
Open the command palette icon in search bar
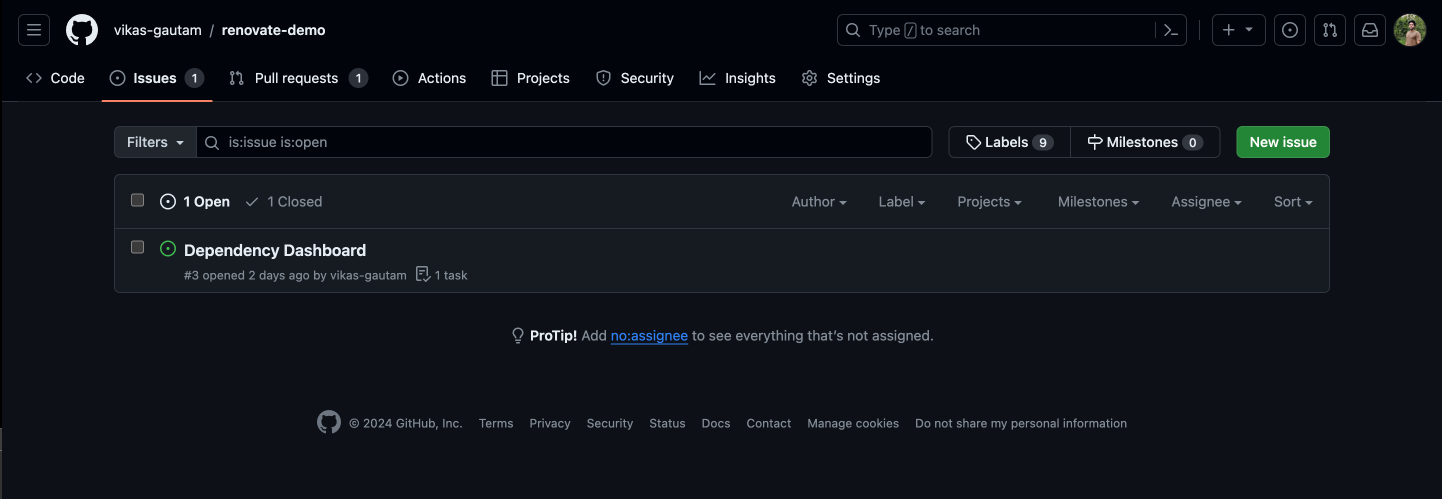pyautogui.click(x=1171, y=30)
